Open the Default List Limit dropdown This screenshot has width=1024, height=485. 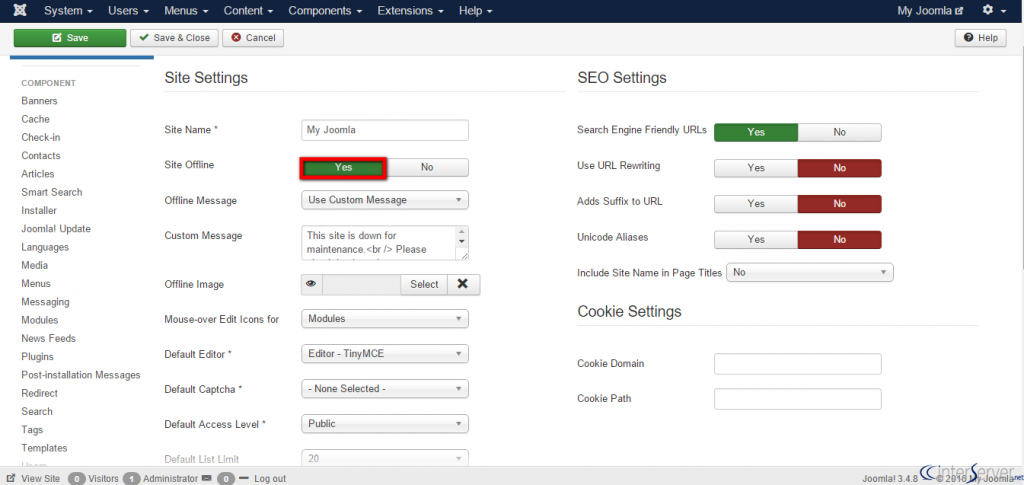[385, 459]
